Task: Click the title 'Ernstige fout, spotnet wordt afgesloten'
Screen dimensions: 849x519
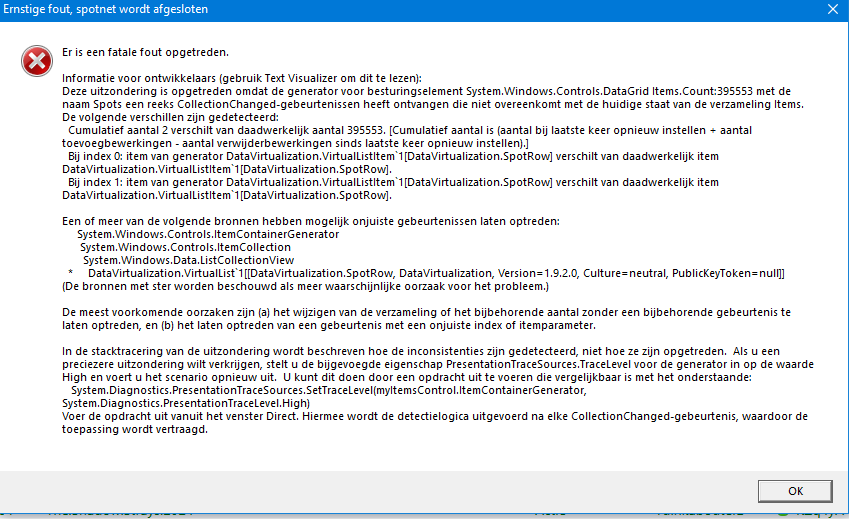Action: click(x=106, y=9)
